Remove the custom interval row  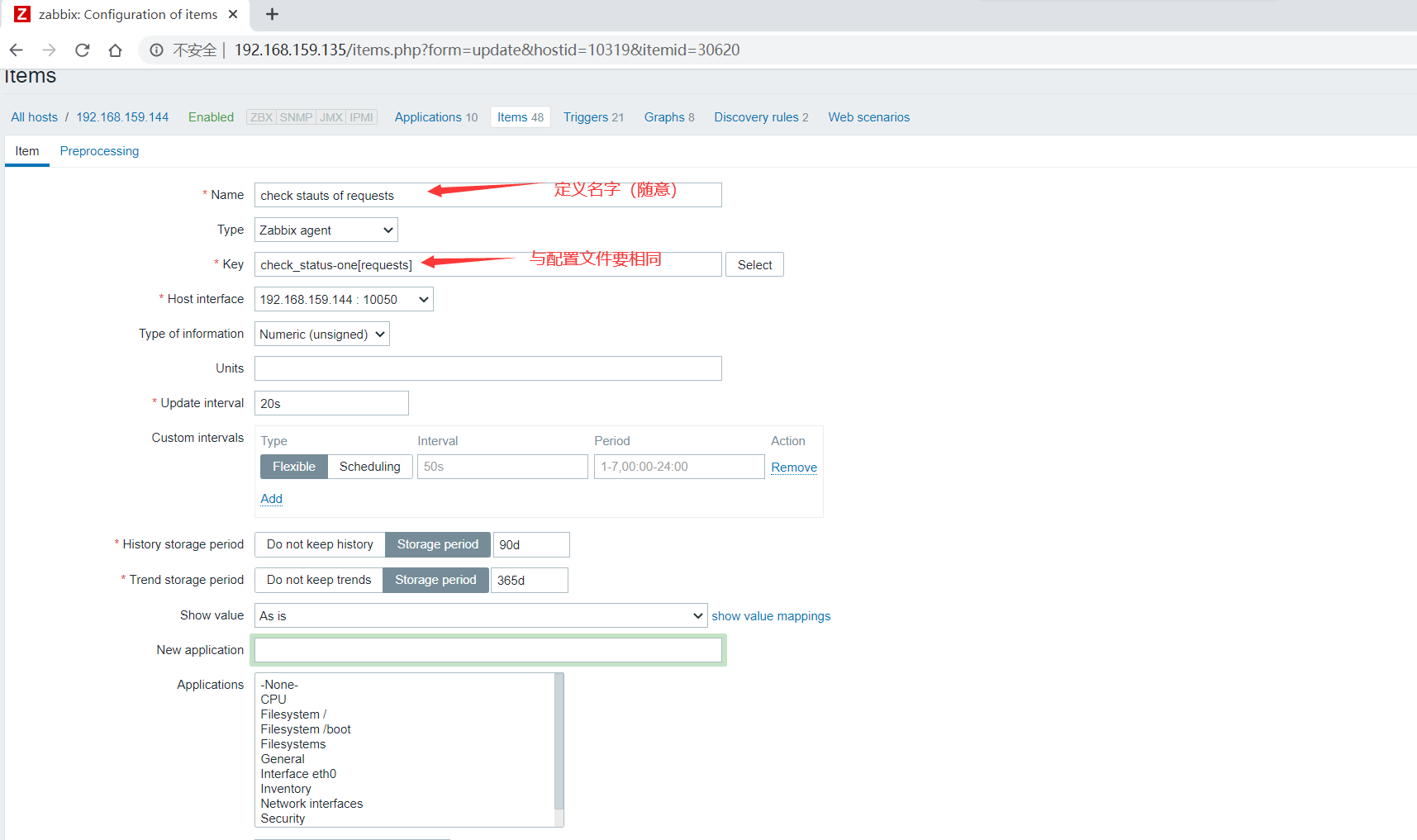coord(794,467)
